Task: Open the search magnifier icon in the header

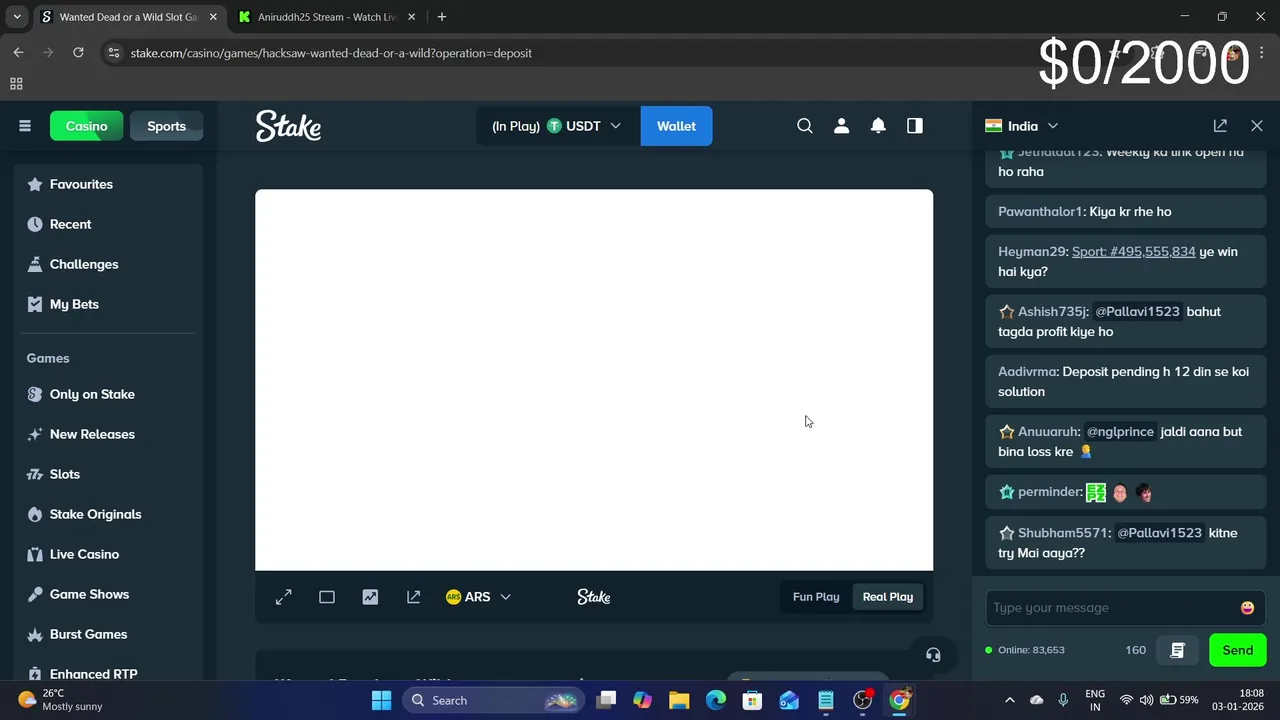Action: (805, 126)
